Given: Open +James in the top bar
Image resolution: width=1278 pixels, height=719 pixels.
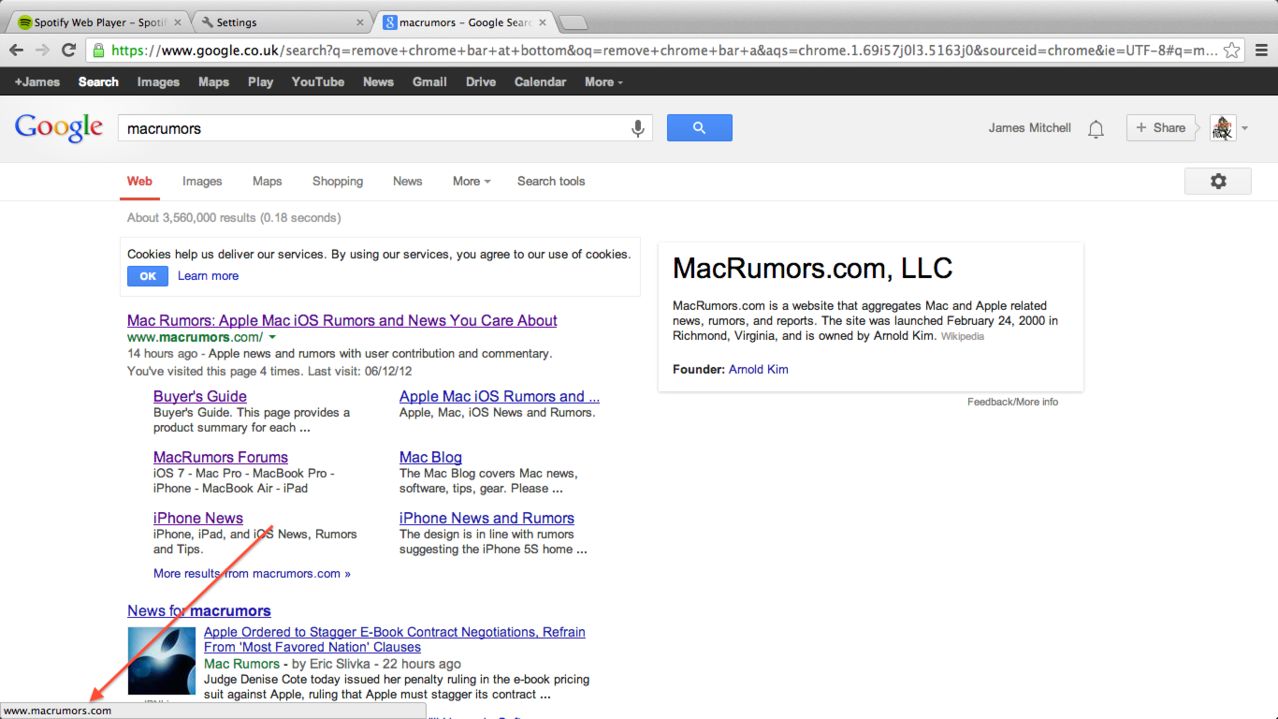Looking at the screenshot, I should 37,82.
